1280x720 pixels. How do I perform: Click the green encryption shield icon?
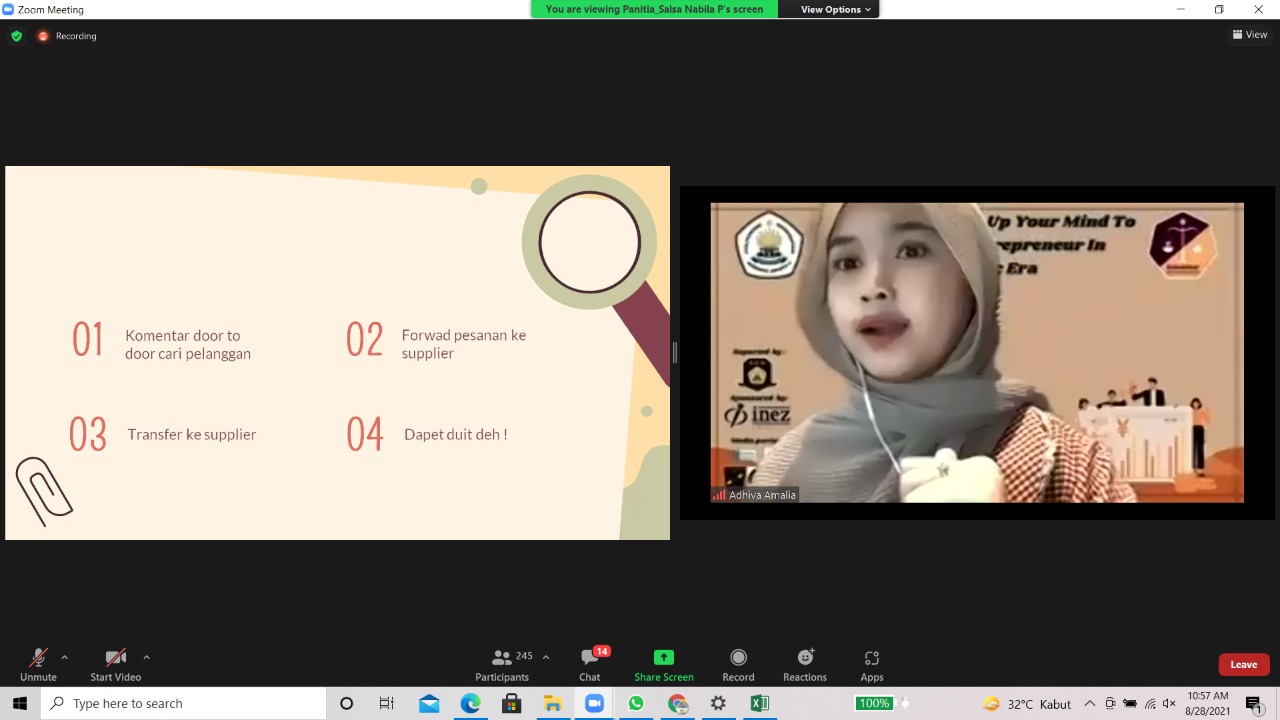[16, 36]
